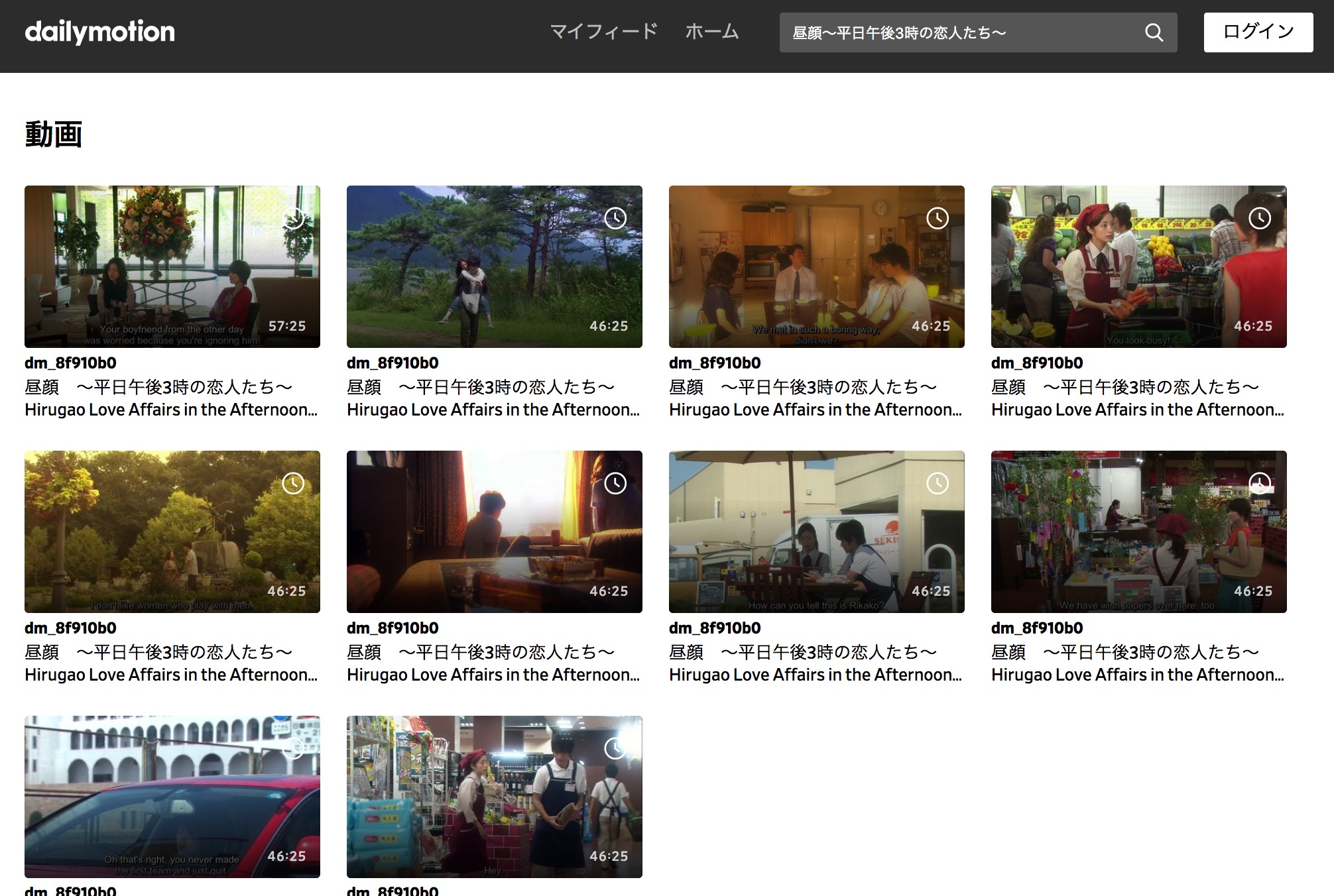Click the title under piggyback lakeside video

click(x=493, y=398)
